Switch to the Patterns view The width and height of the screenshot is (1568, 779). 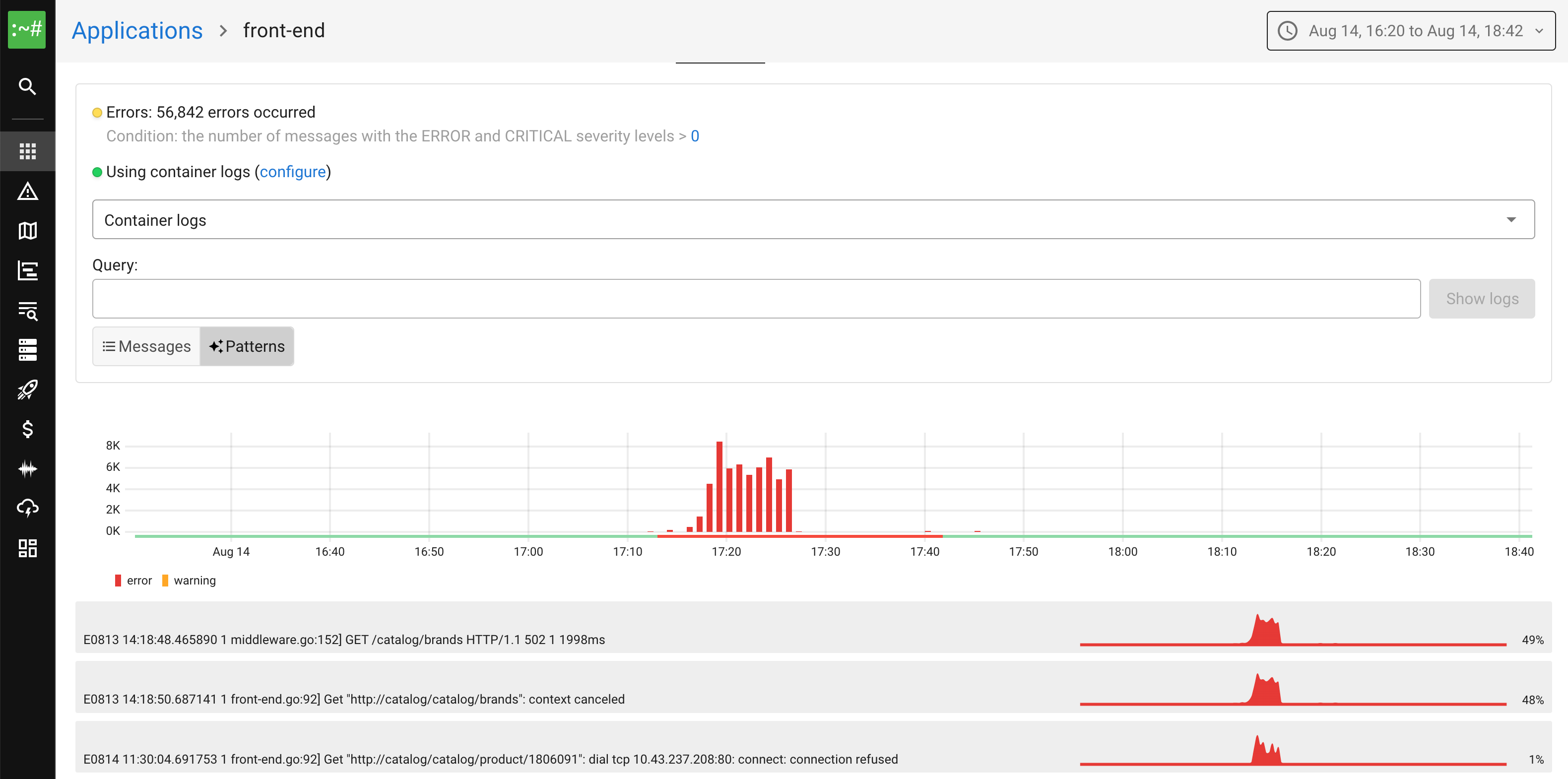[247, 346]
